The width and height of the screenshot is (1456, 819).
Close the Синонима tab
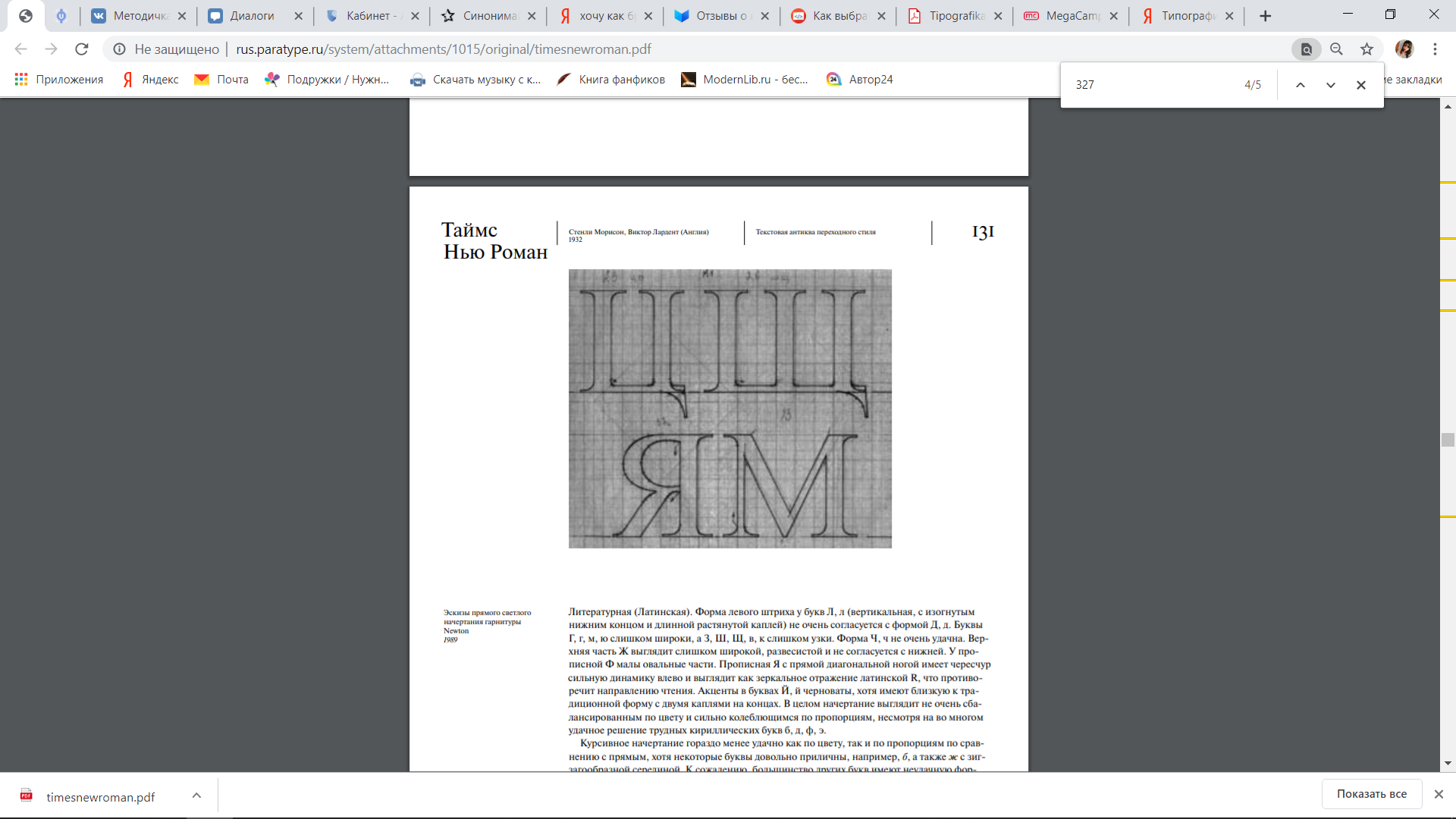click(x=532, y=16)
